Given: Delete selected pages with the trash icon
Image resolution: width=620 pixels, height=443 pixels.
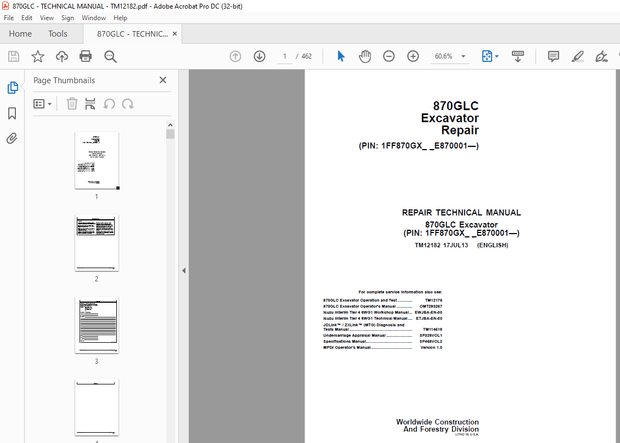Looking at the screenshot, I should [x=72, y=104].
